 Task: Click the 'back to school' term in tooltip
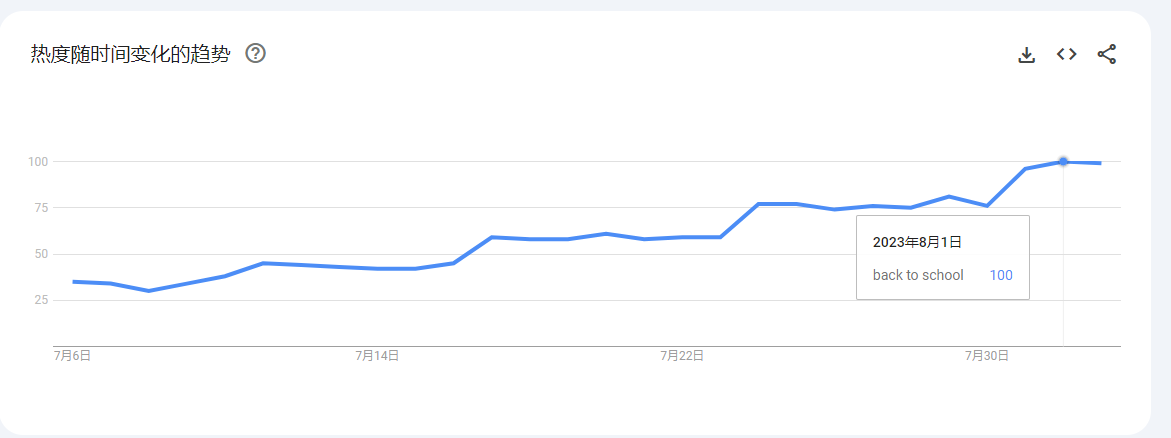pyautogui.click(x=918, y=275)
